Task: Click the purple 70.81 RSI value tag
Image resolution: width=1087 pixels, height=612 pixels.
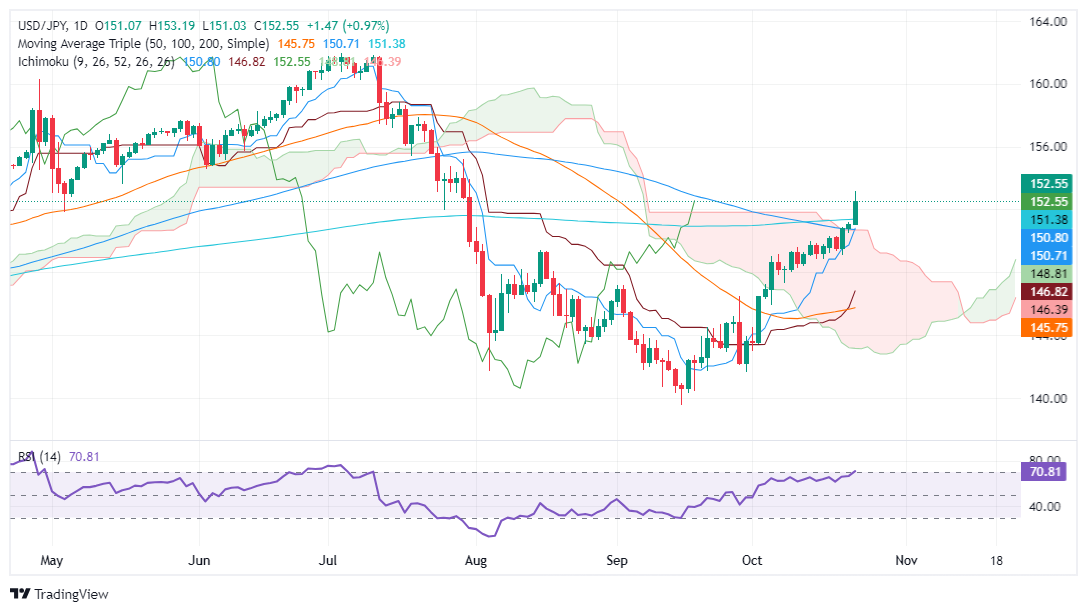Action: coord(1047,472)
